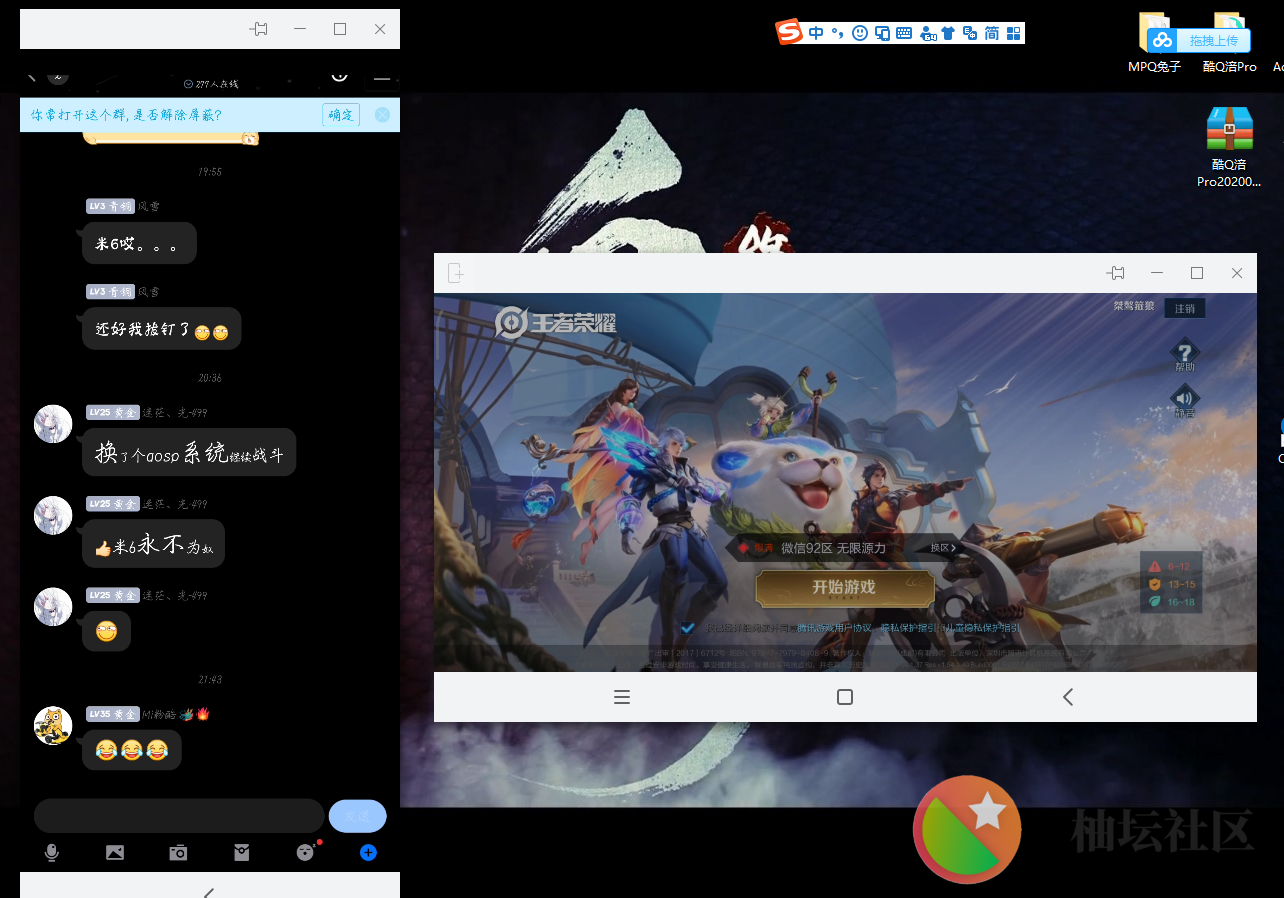The image size is (1284, 898).
Task: Dismiss the blue unblock notification bar
Action: point(382,115)
